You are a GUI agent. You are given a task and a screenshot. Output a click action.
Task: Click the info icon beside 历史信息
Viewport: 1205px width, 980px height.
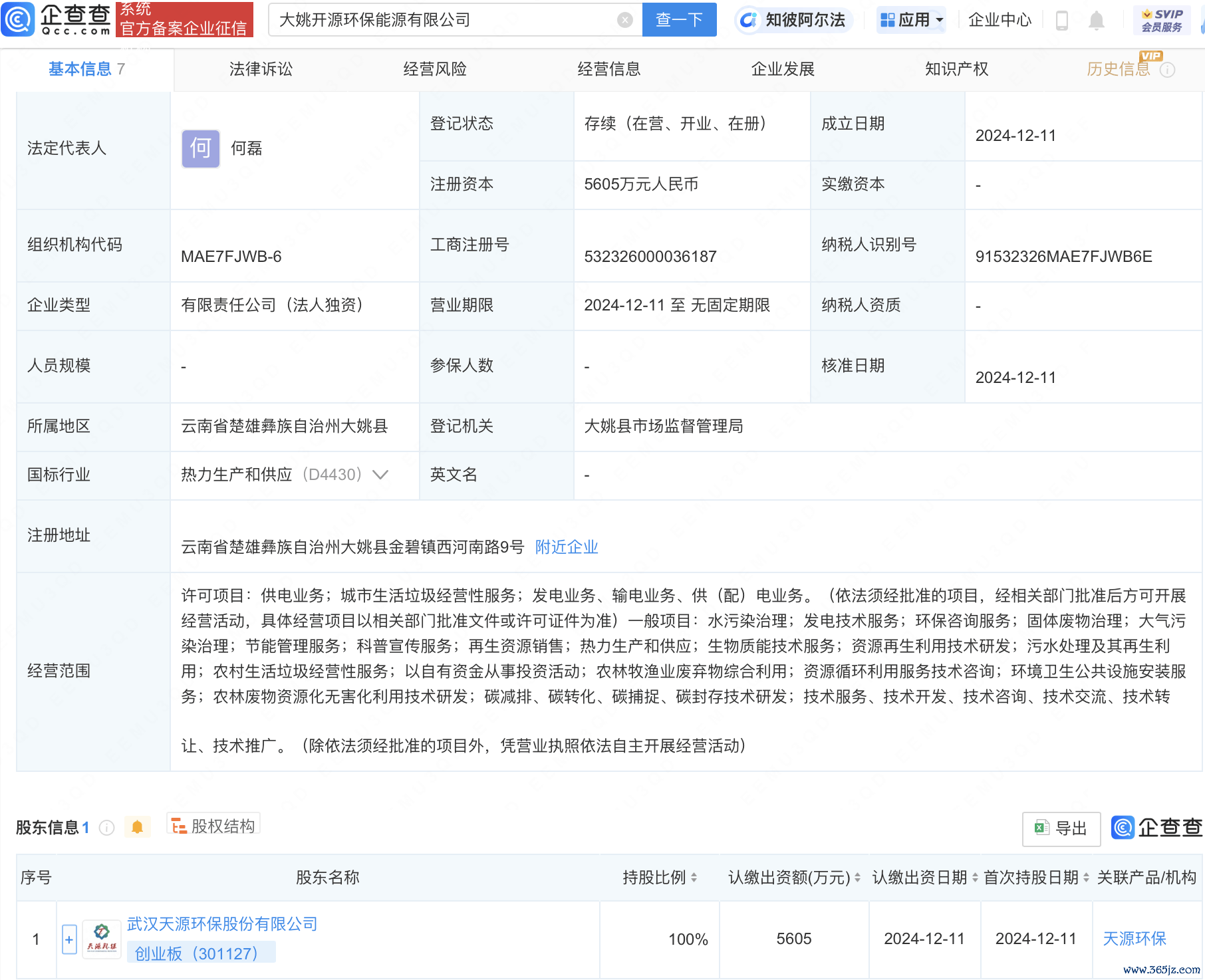tap(1167, 70)
